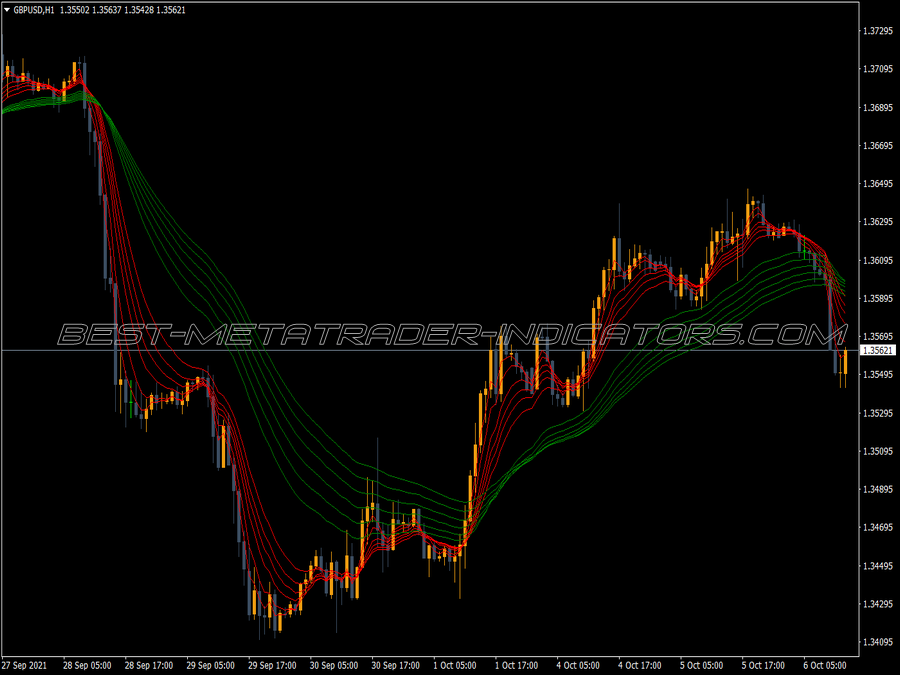Click the 1 Oct 17:00 time label
The width and height of the screenshot is (900, 675).
point(517,665)
